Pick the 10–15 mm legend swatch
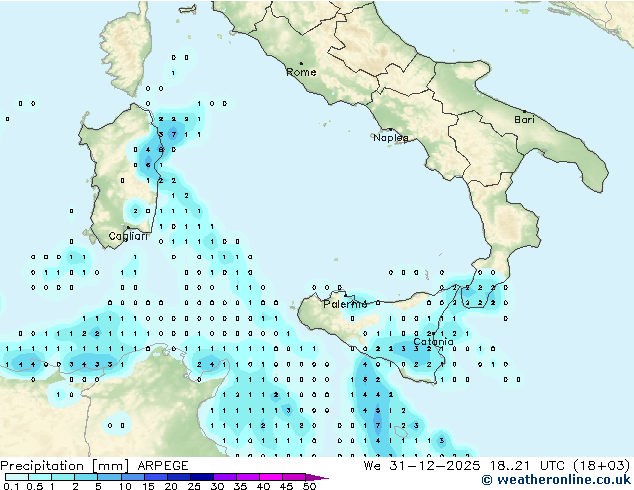This screenshot has height=490, width=634. [x=132, y=477]
